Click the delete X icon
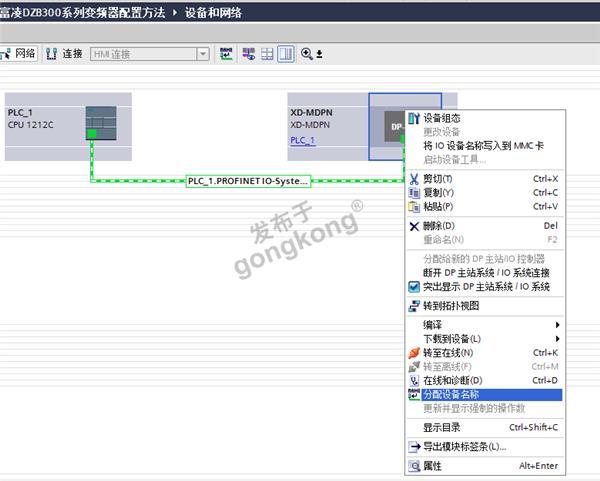This screenshot has height=481, width=600. point(414,227)
